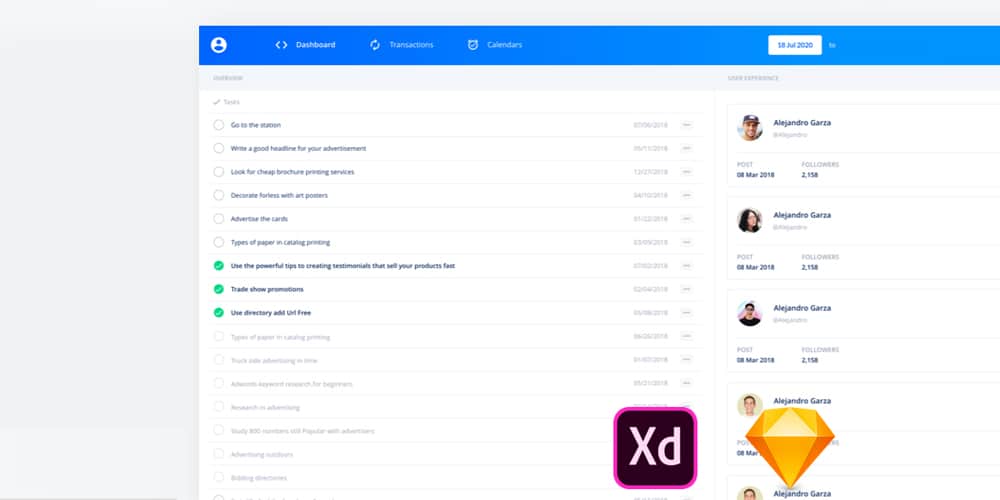The height and width of the screenshot is (500, 1000).
Task: Open more options for Write a good headline task
Action: [686, 149]
